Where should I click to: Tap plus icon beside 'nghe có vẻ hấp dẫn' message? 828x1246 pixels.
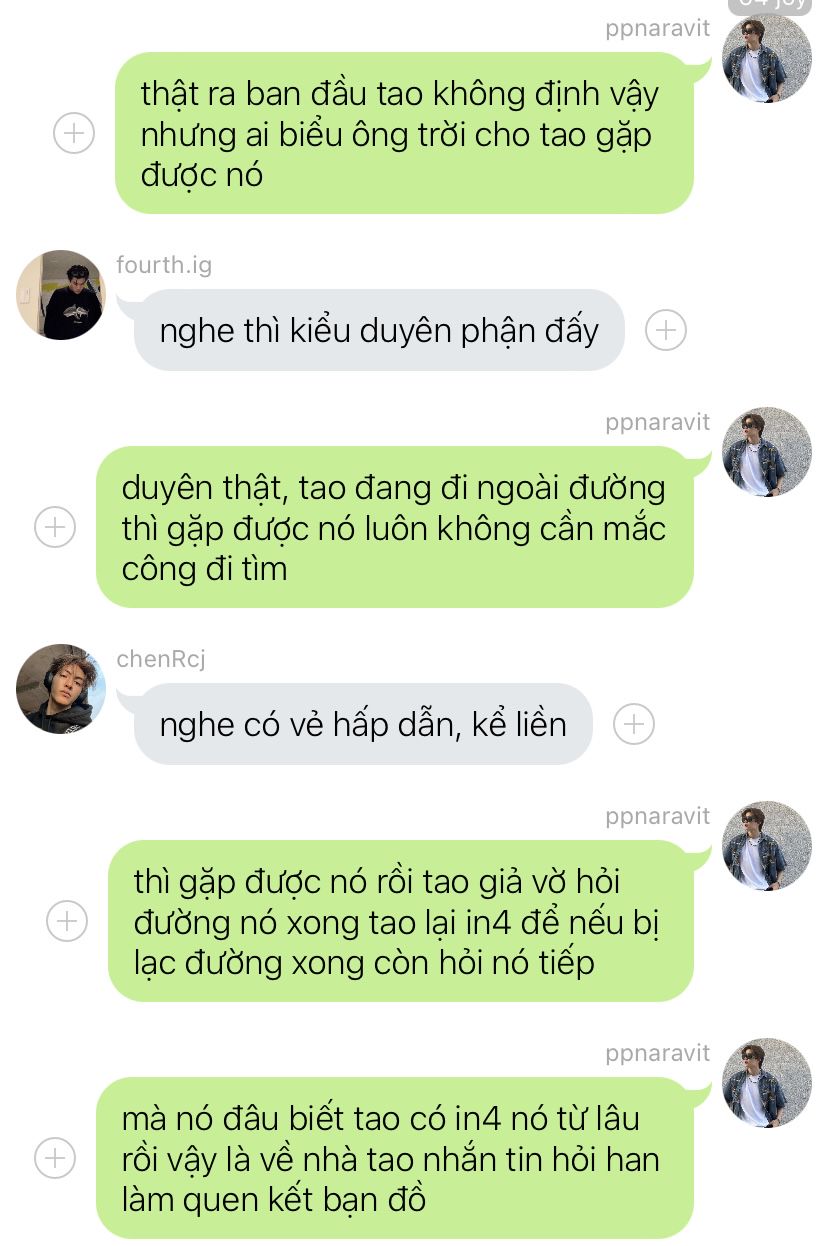tap(634, 724)
